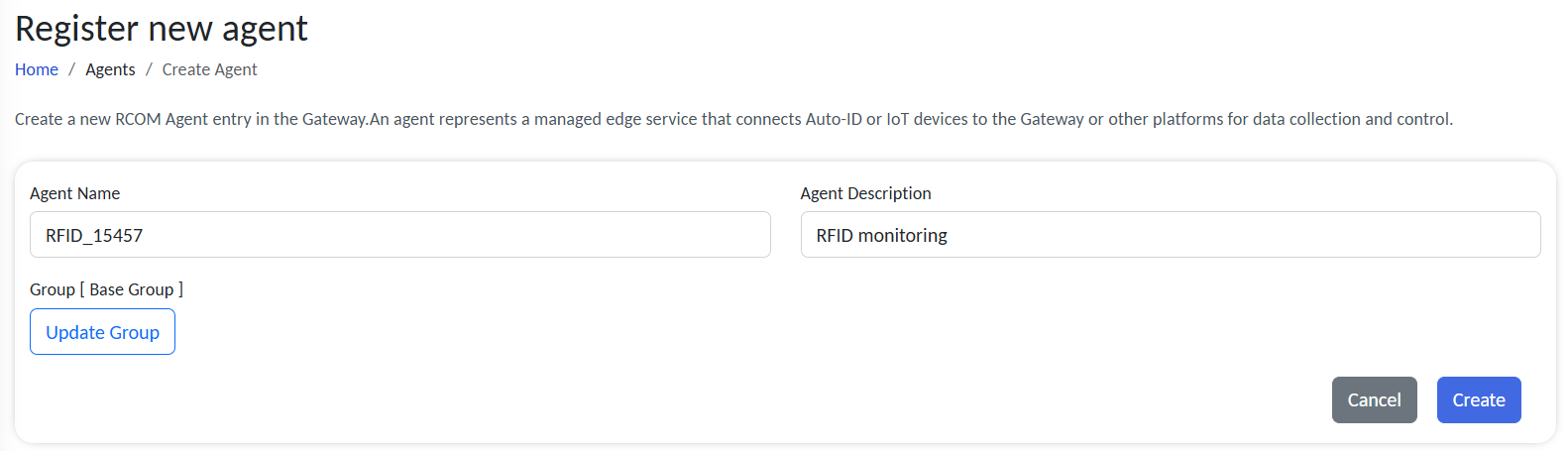Click the Create Agent breadcrumb item
1568x451 pixels.
[x=209, y=69]
